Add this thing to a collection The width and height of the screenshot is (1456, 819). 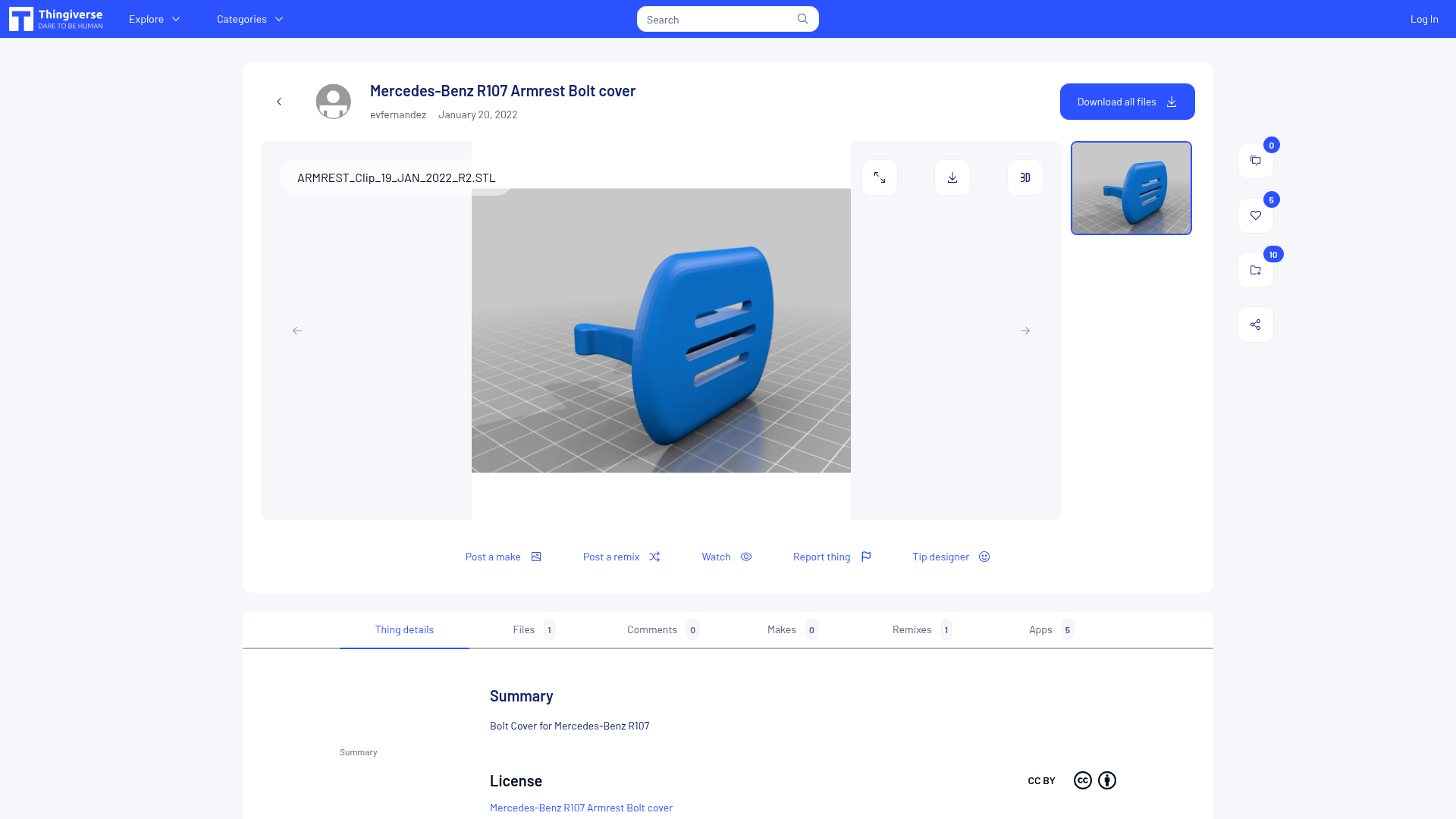pyautogui.click(x=1256, y=270)
